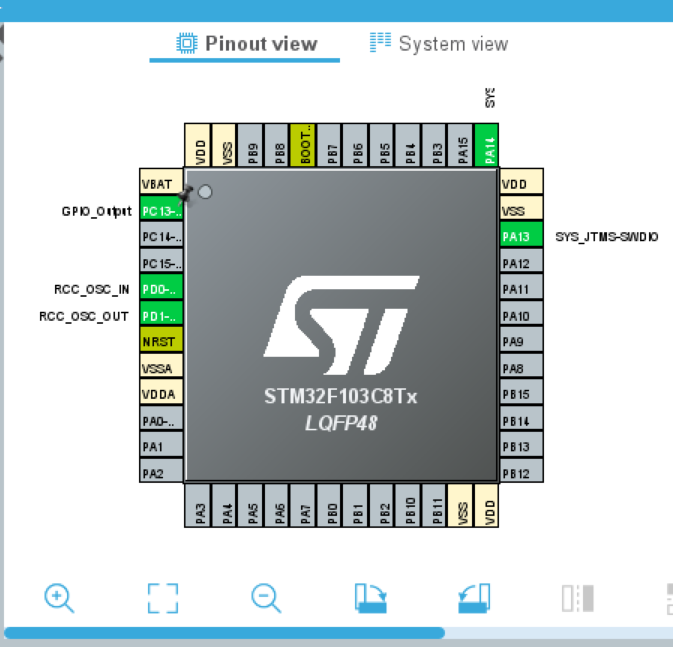673x647 pixels.
Task: Select pin PB5
Action: point(382,145)
